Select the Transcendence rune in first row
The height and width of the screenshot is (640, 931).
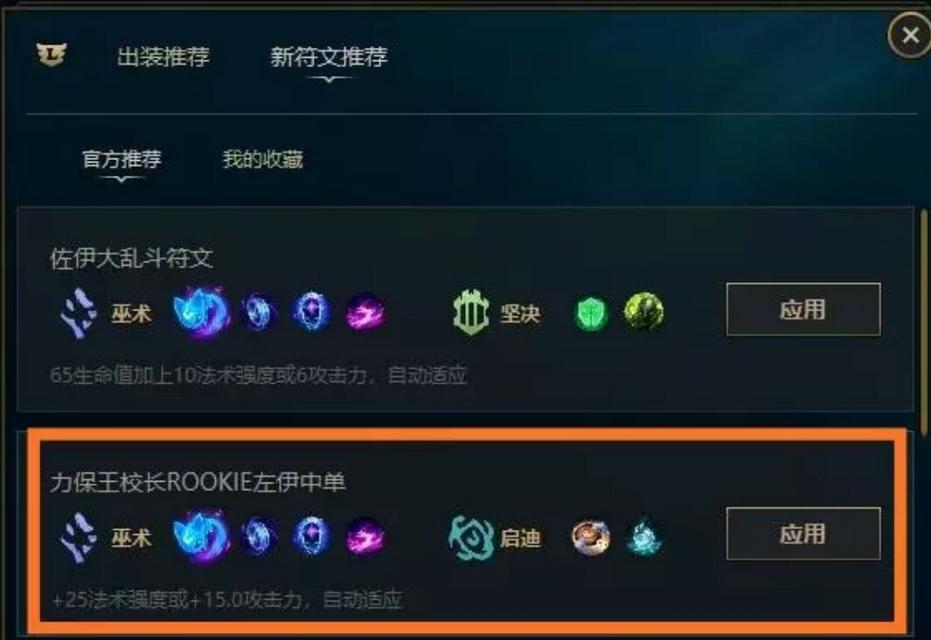311,311
